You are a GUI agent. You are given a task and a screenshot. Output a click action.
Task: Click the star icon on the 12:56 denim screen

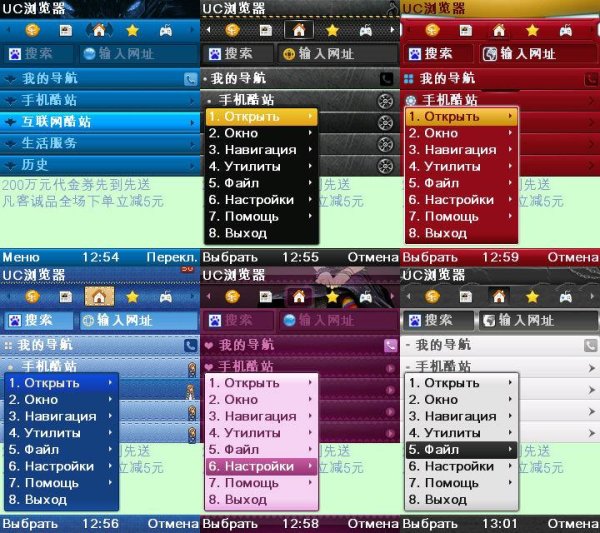pyautogui.click(x=132, y=297)
